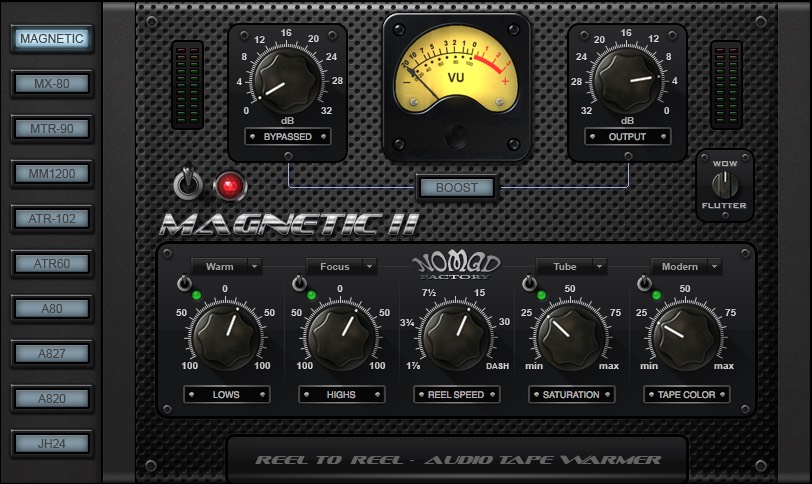Open the Focus dropdown arrow
The width and height of the screenshot is (812, 484).
pyautogui.click(x=369, y=267)
